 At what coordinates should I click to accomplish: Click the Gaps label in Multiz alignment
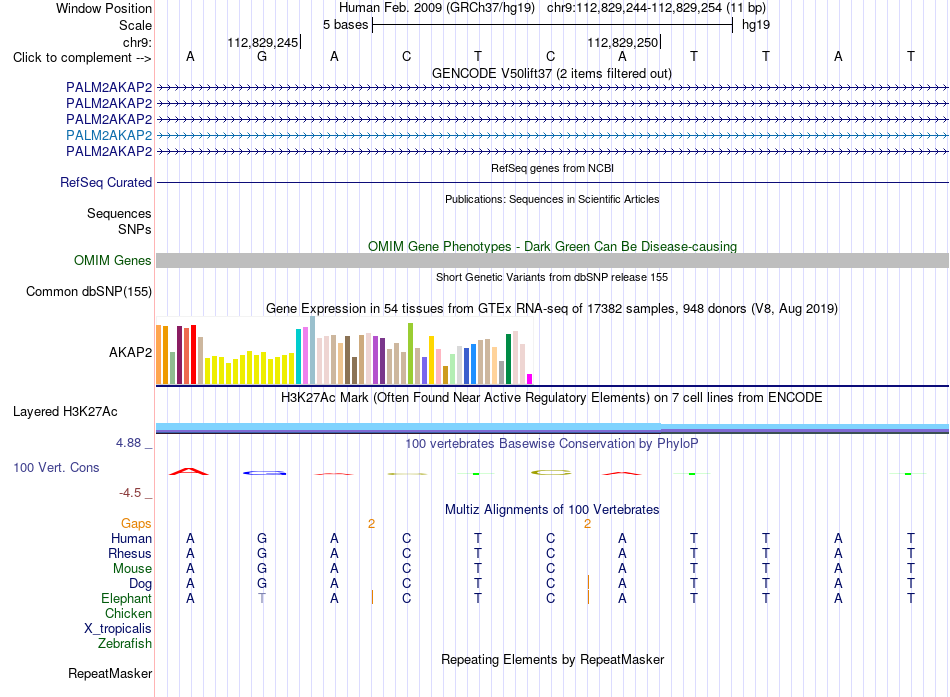136,523
